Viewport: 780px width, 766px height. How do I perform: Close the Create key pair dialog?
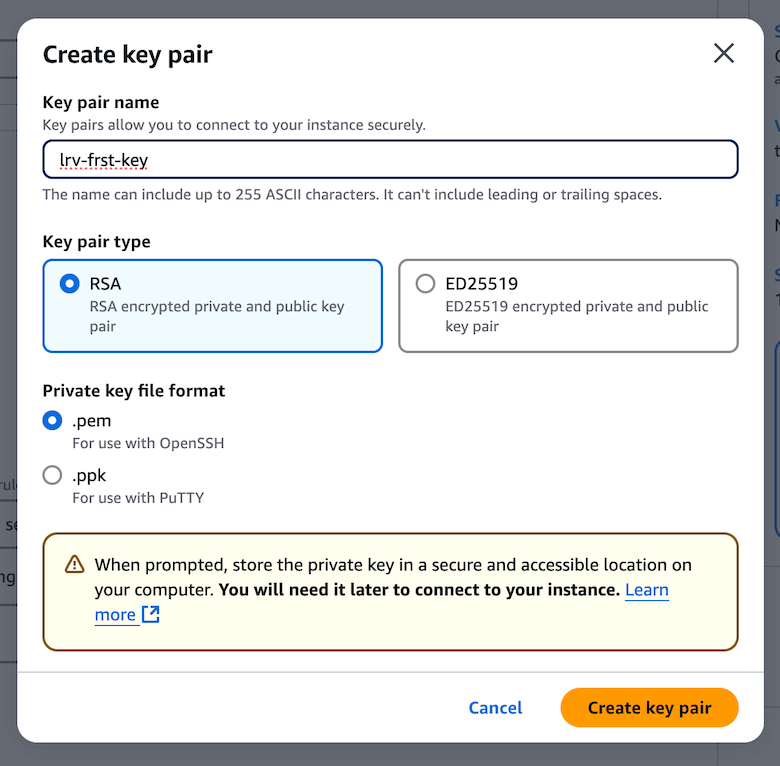(723, 53)
